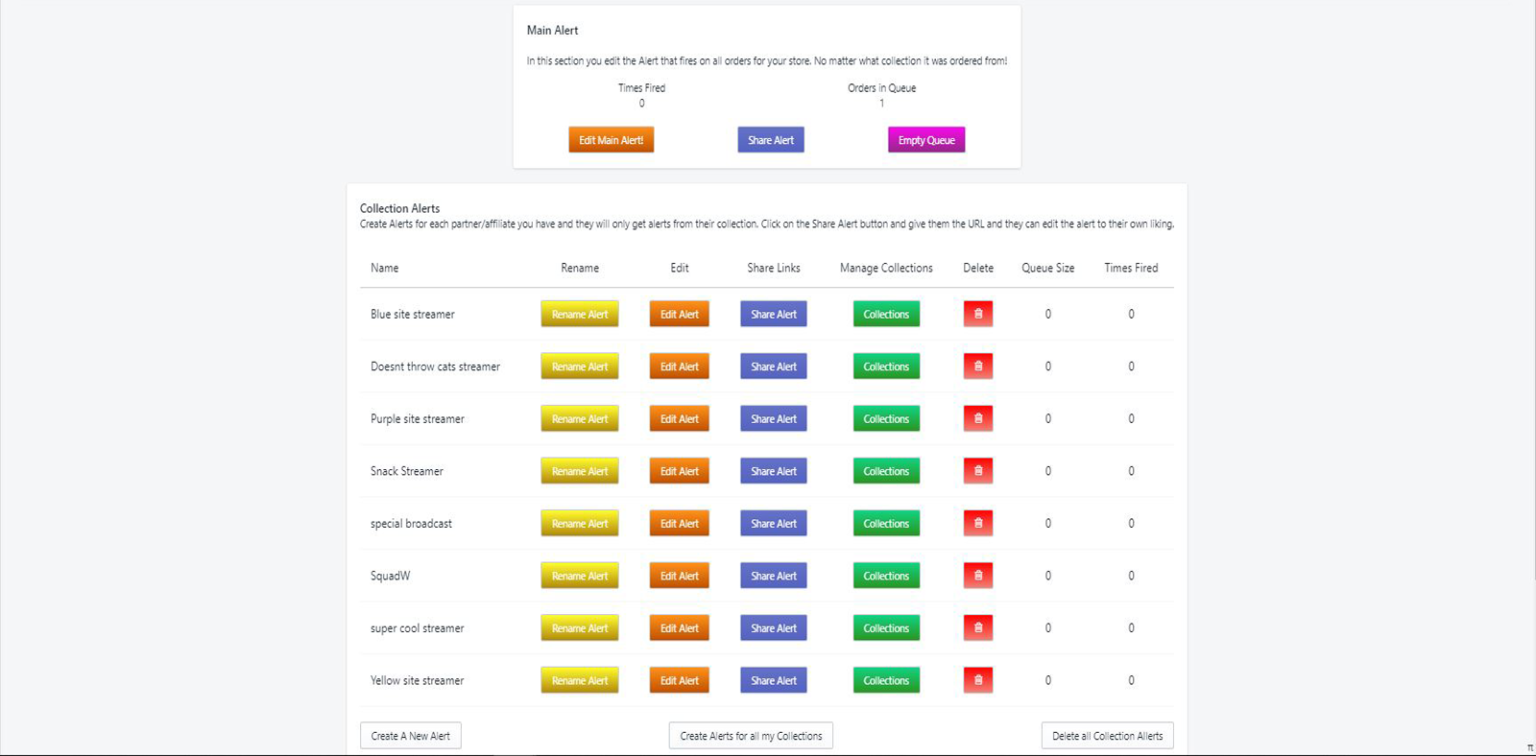Viewport: 1536px width, 756px height.
Task: Rename the special broadcast alert
Action: (x=580, y=523)
